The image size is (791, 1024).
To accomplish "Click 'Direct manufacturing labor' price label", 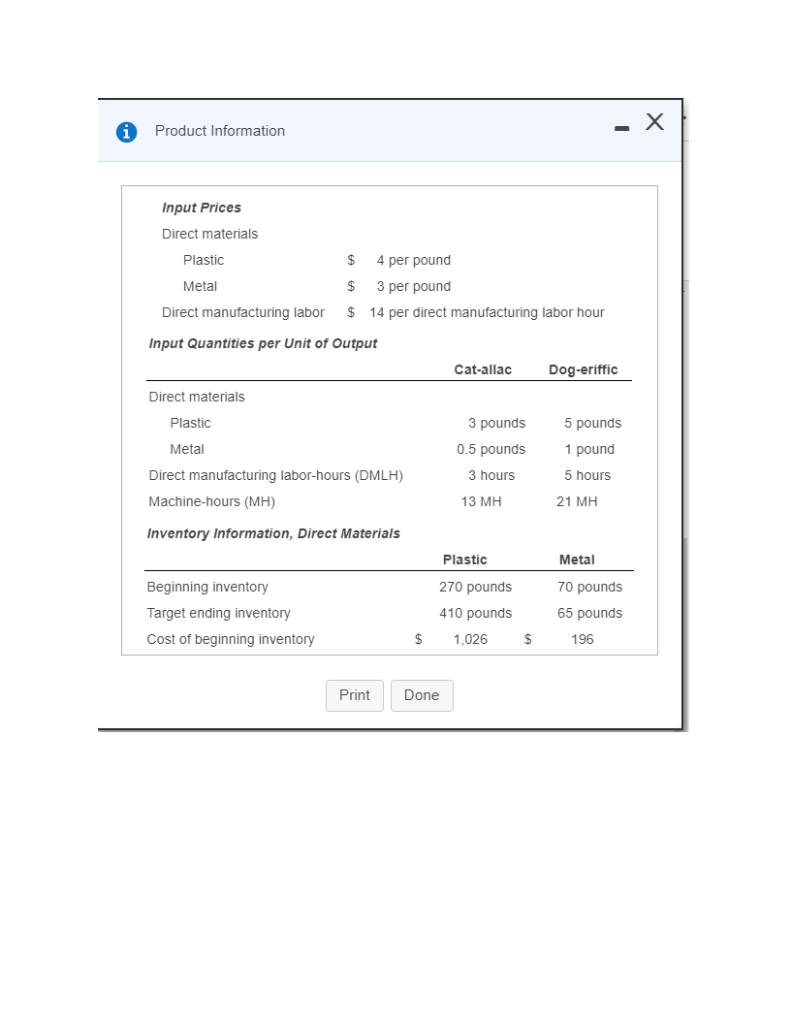I will pos(243,312).
